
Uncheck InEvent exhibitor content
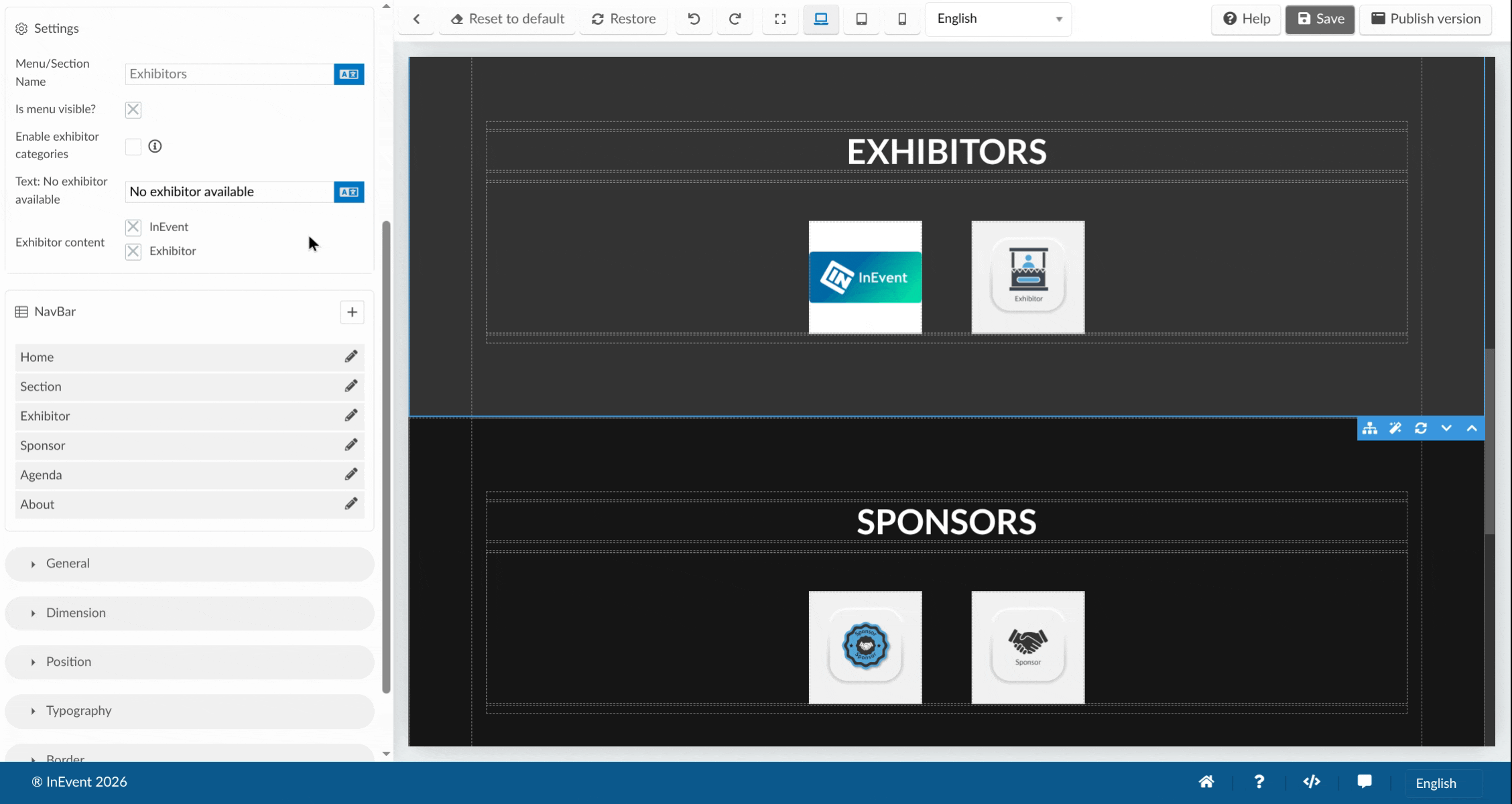133,227
